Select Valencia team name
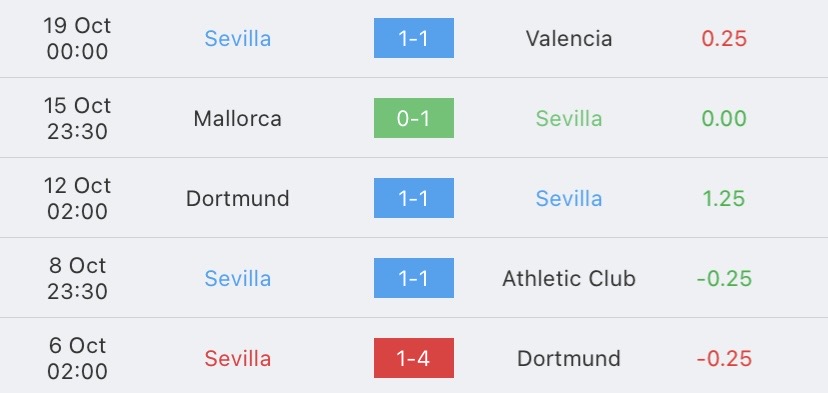The height and width of the screenshot is (393, 828). point(569,39)
